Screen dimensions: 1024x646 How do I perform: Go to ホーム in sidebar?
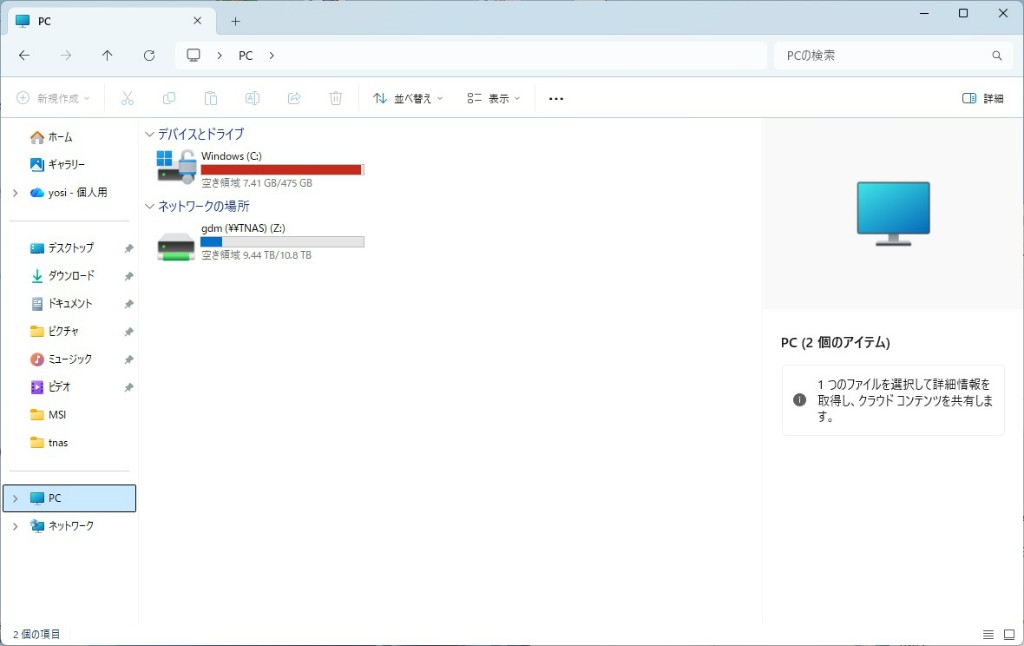click(52, 137)
